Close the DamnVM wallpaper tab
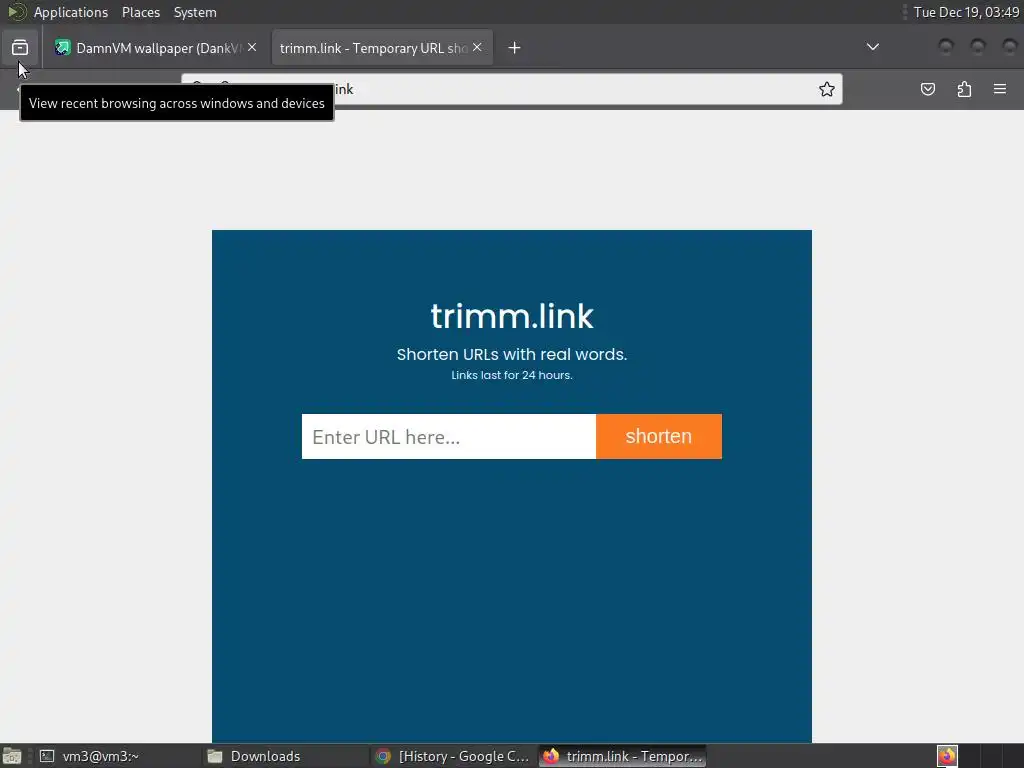 tap(252, 47)
